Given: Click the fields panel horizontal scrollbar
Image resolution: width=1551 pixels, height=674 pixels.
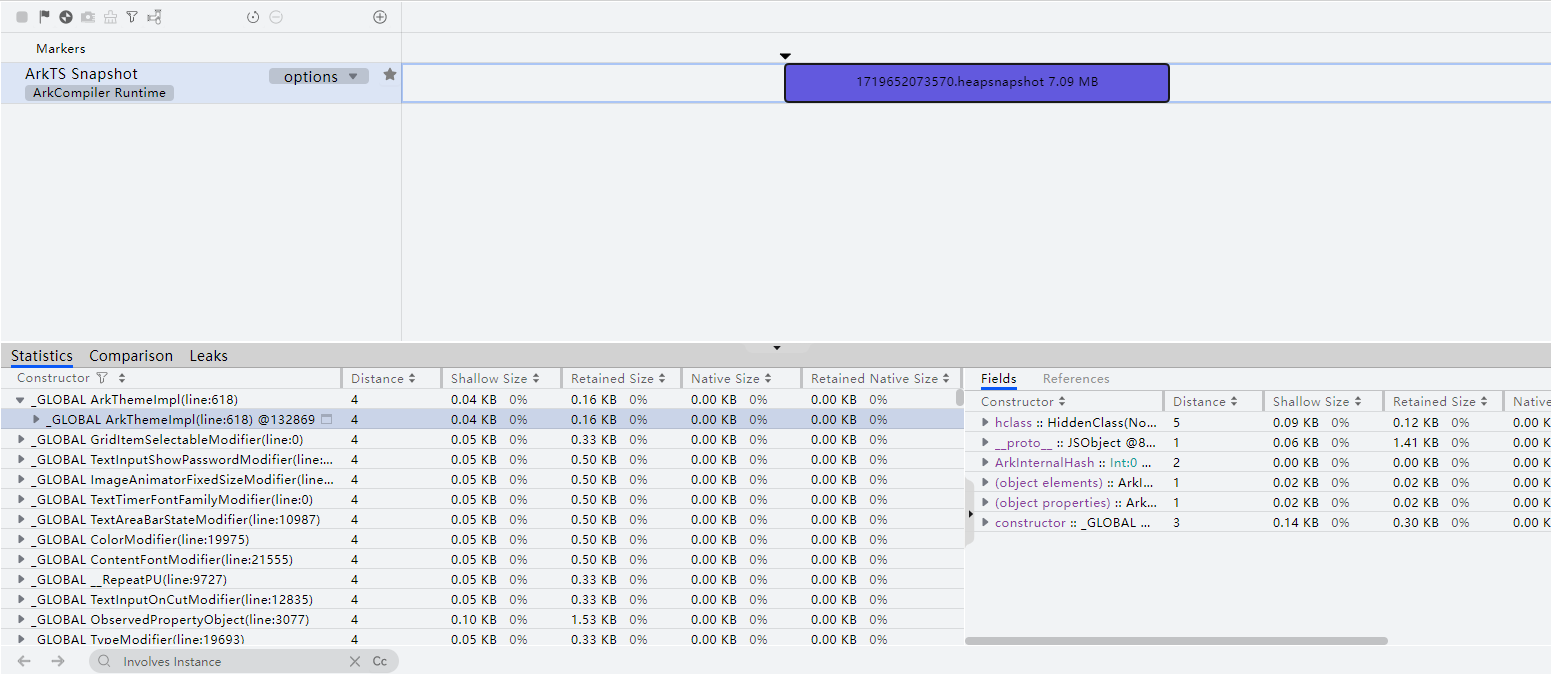Looking at the screenshot, I should 1176,641.
